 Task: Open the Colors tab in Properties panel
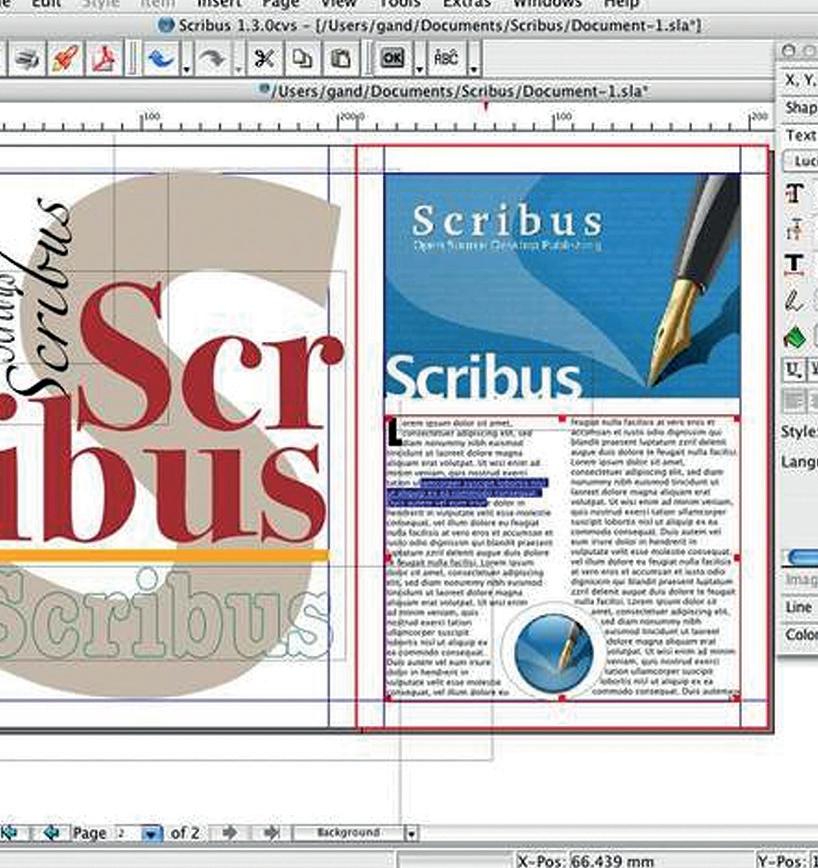pos(800,634)
